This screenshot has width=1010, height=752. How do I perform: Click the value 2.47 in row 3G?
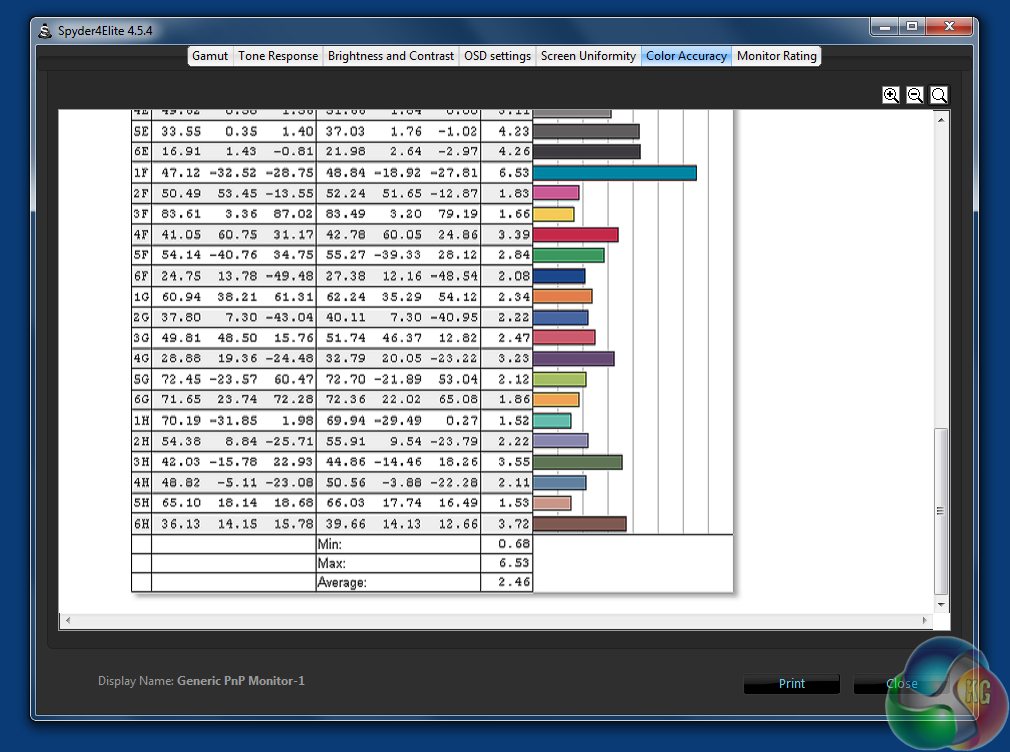click(513, 338)
